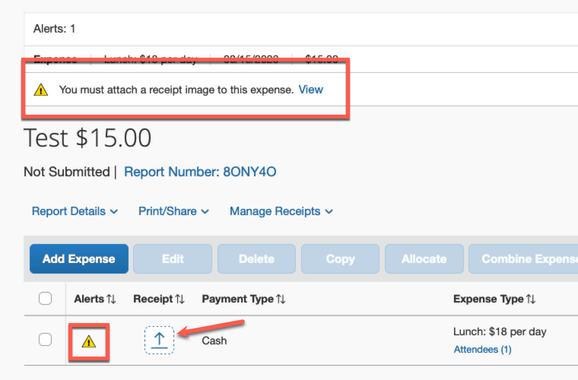This screenshot has width=578, height=380.
Task: Click the Payment Type column header label
Action: (238, 299)
